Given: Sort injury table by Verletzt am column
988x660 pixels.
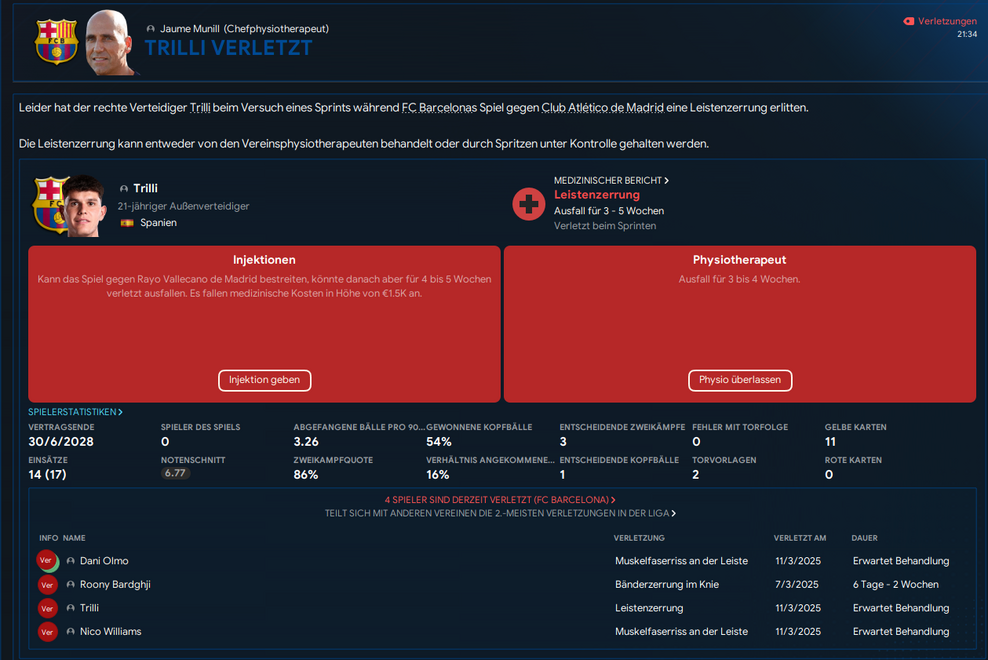Looking at the screenshot, I should [800, 538].
